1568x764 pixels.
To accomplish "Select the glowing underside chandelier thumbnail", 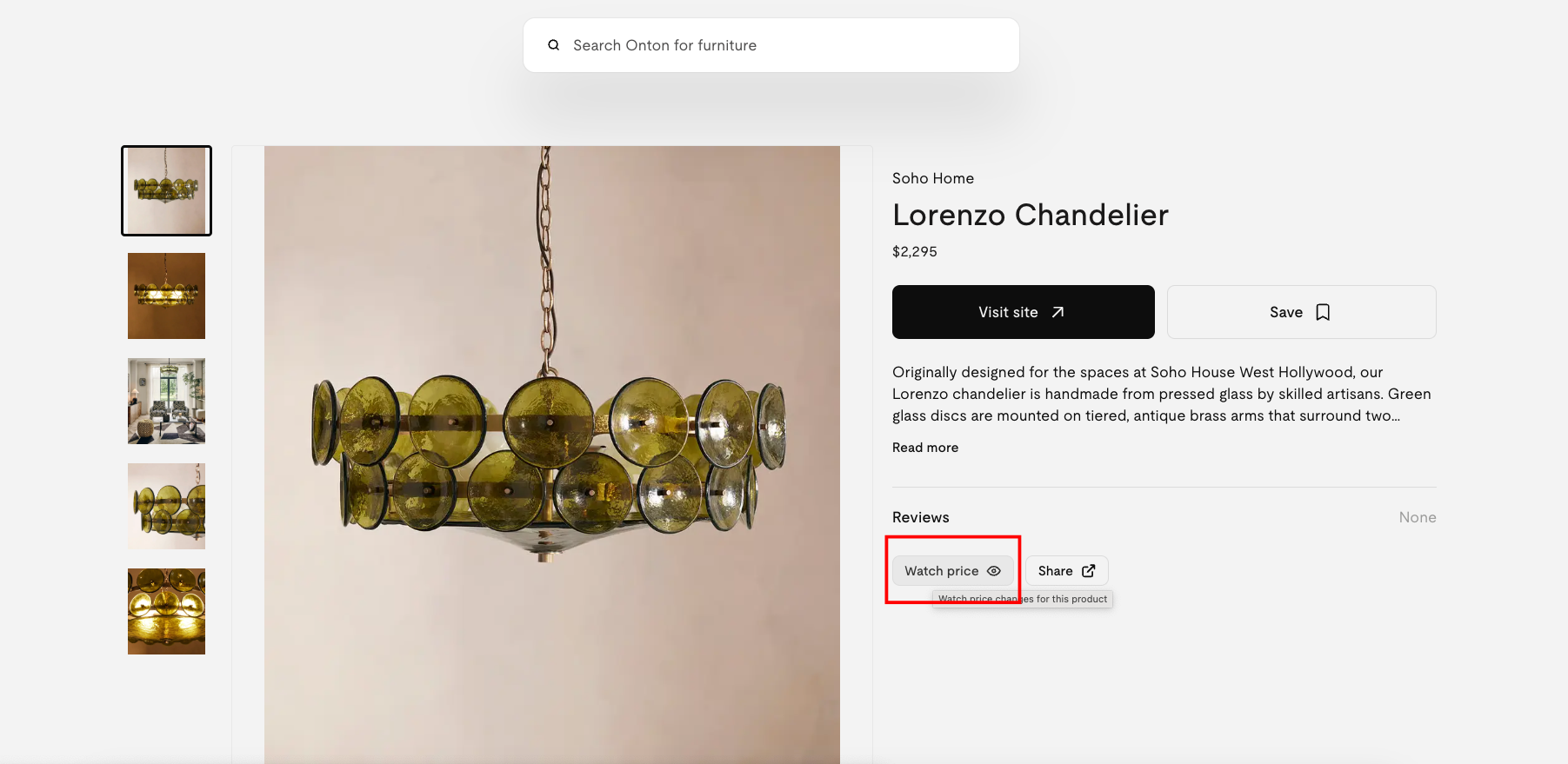I will tap(166, 611).
